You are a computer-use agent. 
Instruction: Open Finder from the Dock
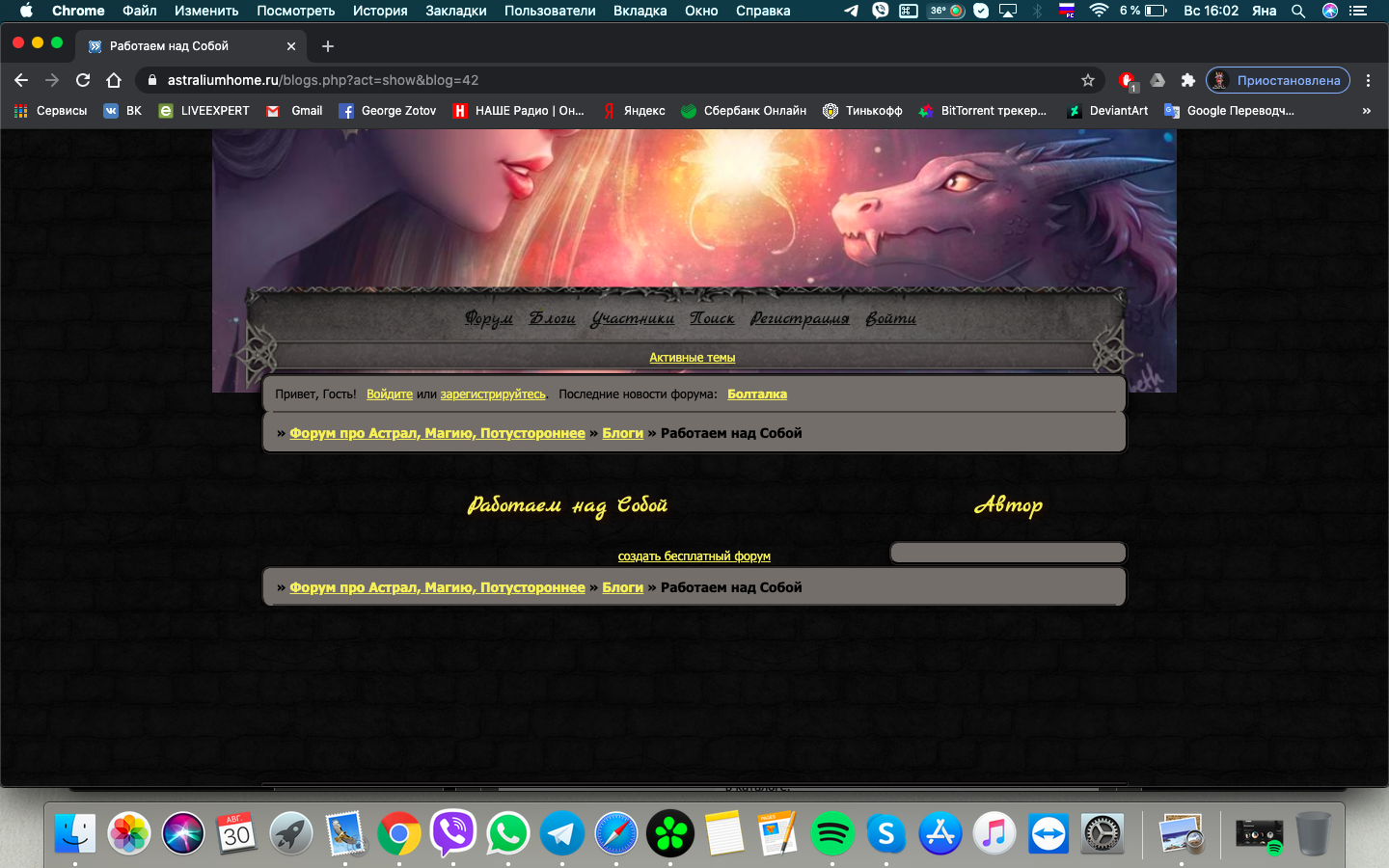pyautogui.click(x=75, y=834)
